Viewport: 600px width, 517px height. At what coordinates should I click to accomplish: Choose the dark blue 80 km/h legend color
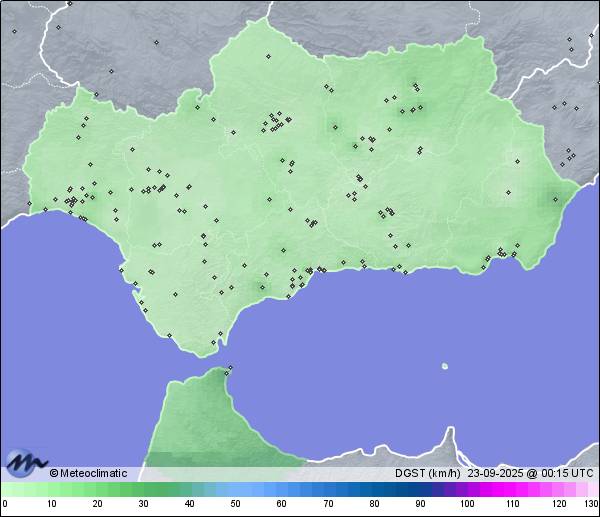(x=373, y=490)
